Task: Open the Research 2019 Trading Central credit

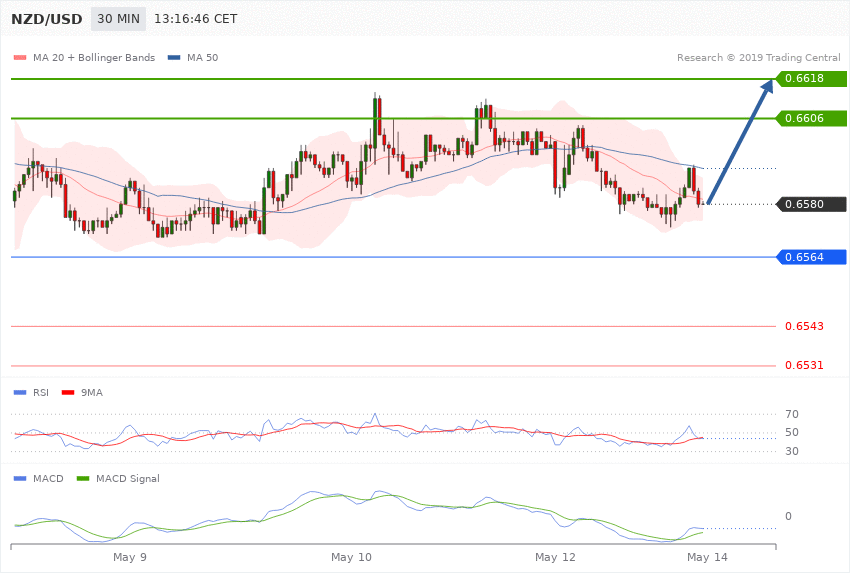Action: tap(758, 57)
